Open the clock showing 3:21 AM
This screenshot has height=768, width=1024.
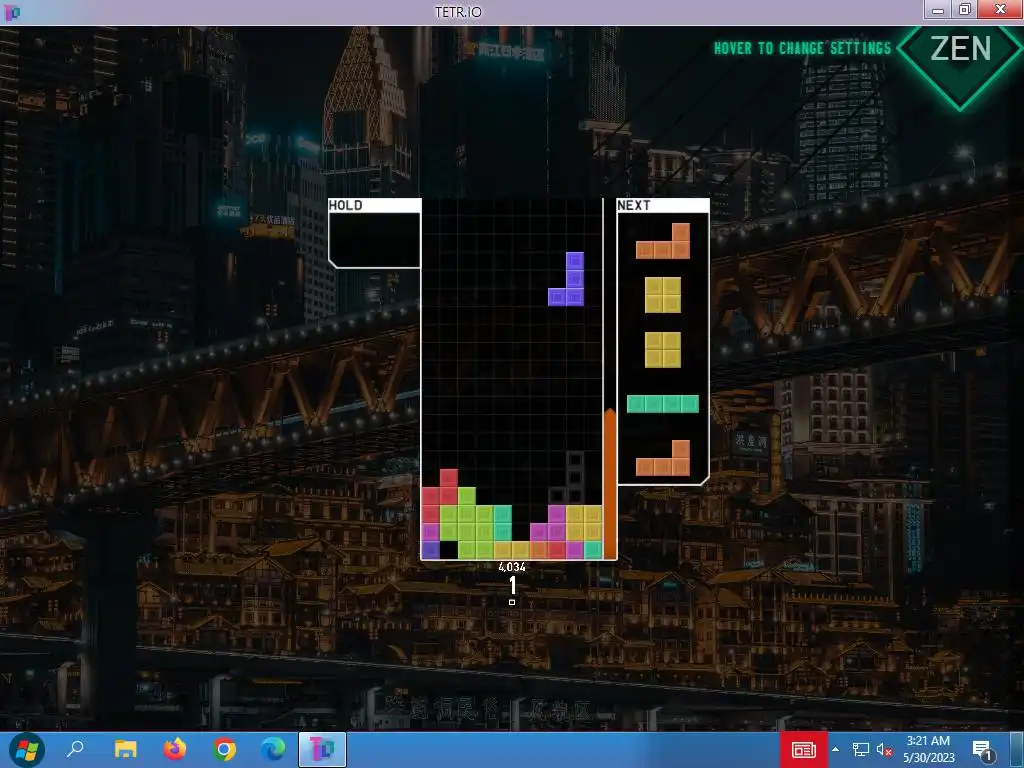click(x=929, y=749)
